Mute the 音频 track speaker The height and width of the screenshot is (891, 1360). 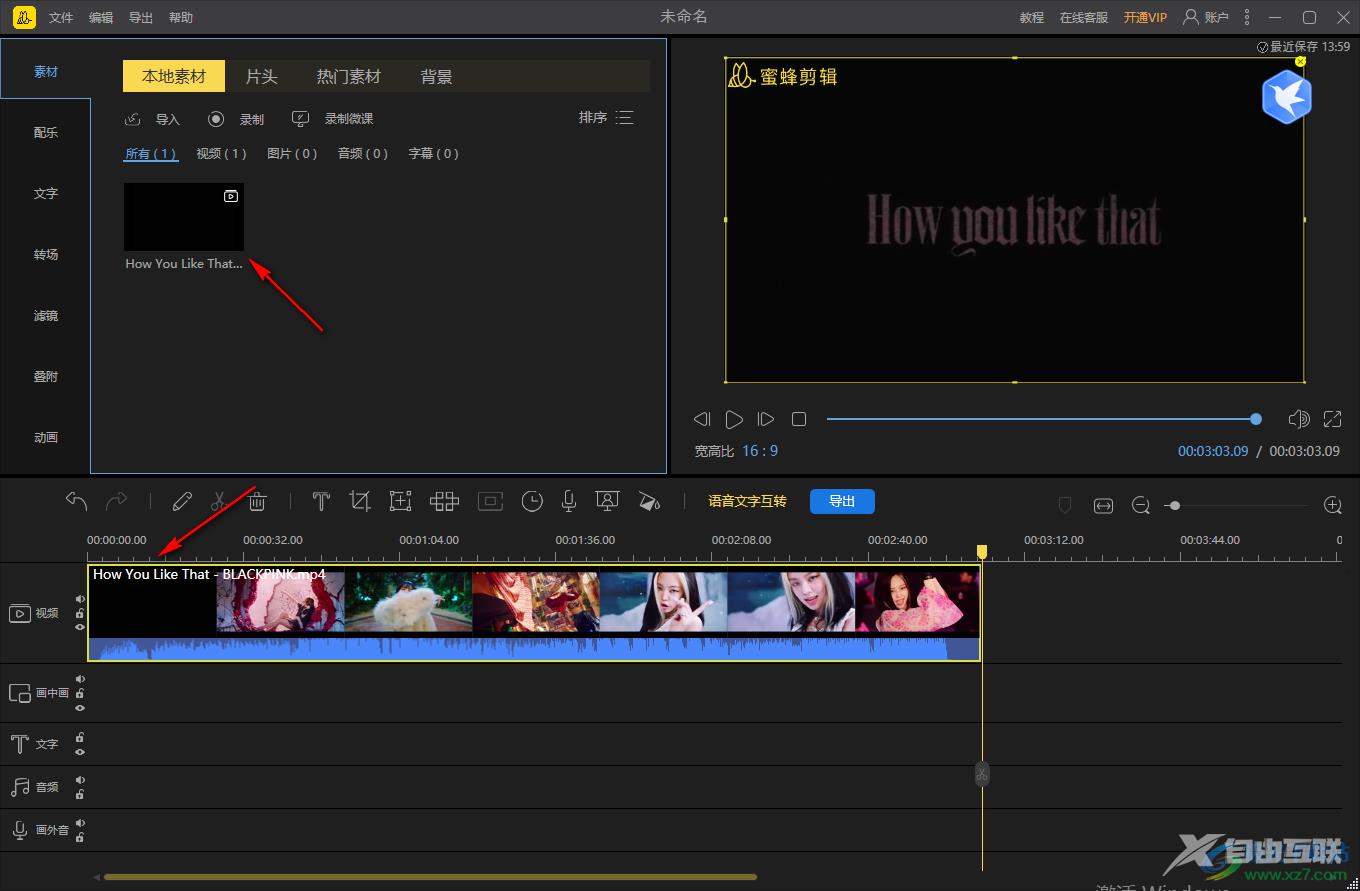click(80, 780)
